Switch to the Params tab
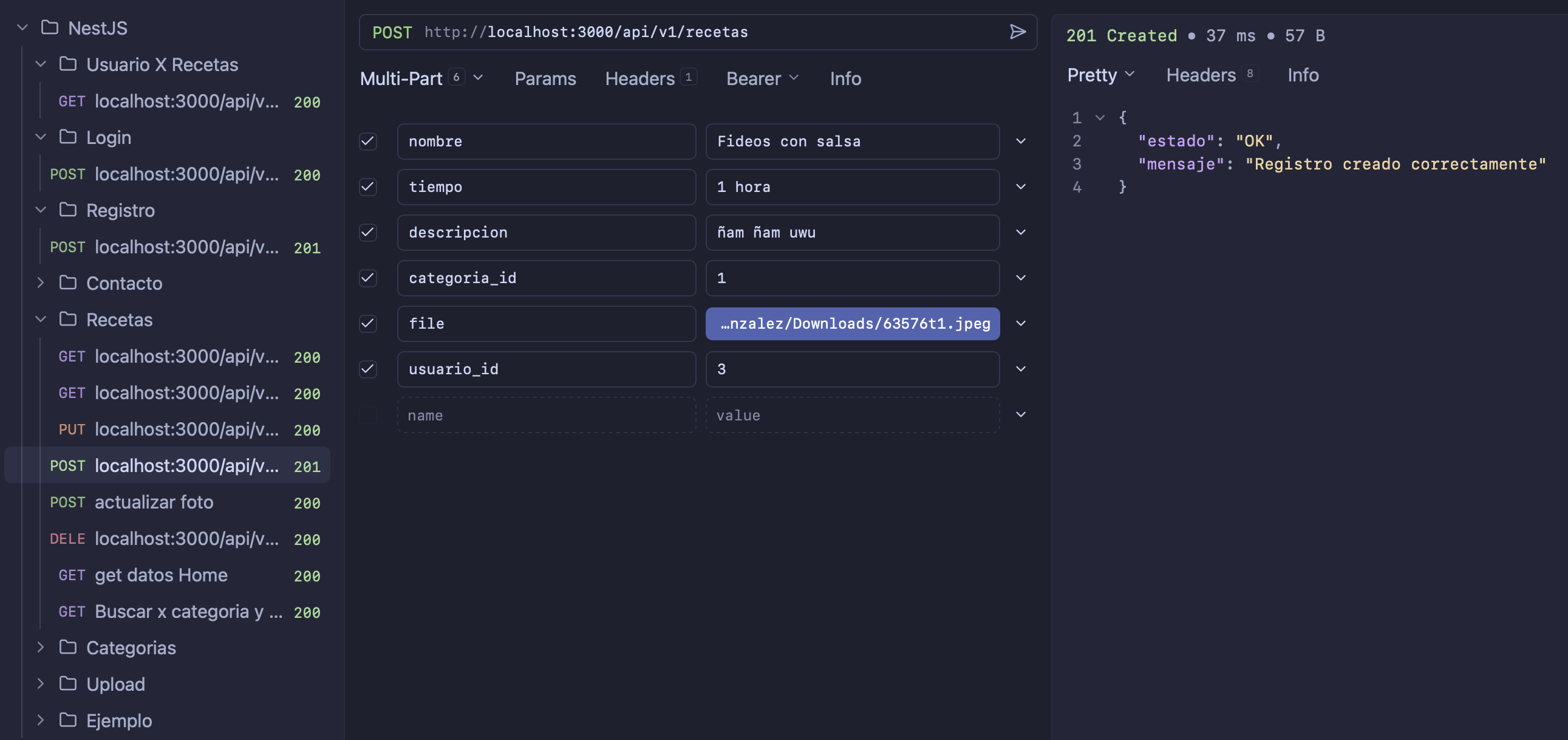The image size is (1568, 740). click(545, 78)
